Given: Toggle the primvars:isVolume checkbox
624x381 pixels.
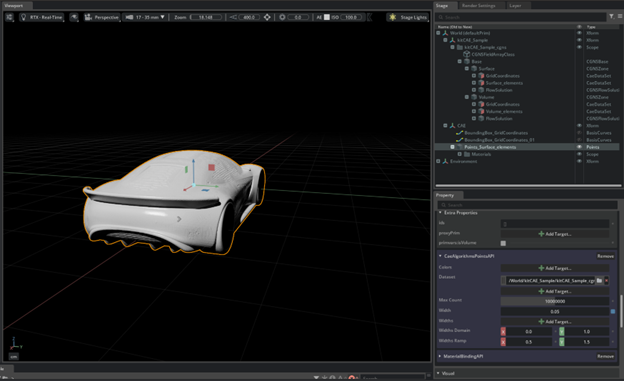Looking at the screenshot, I should pos(503,243).
